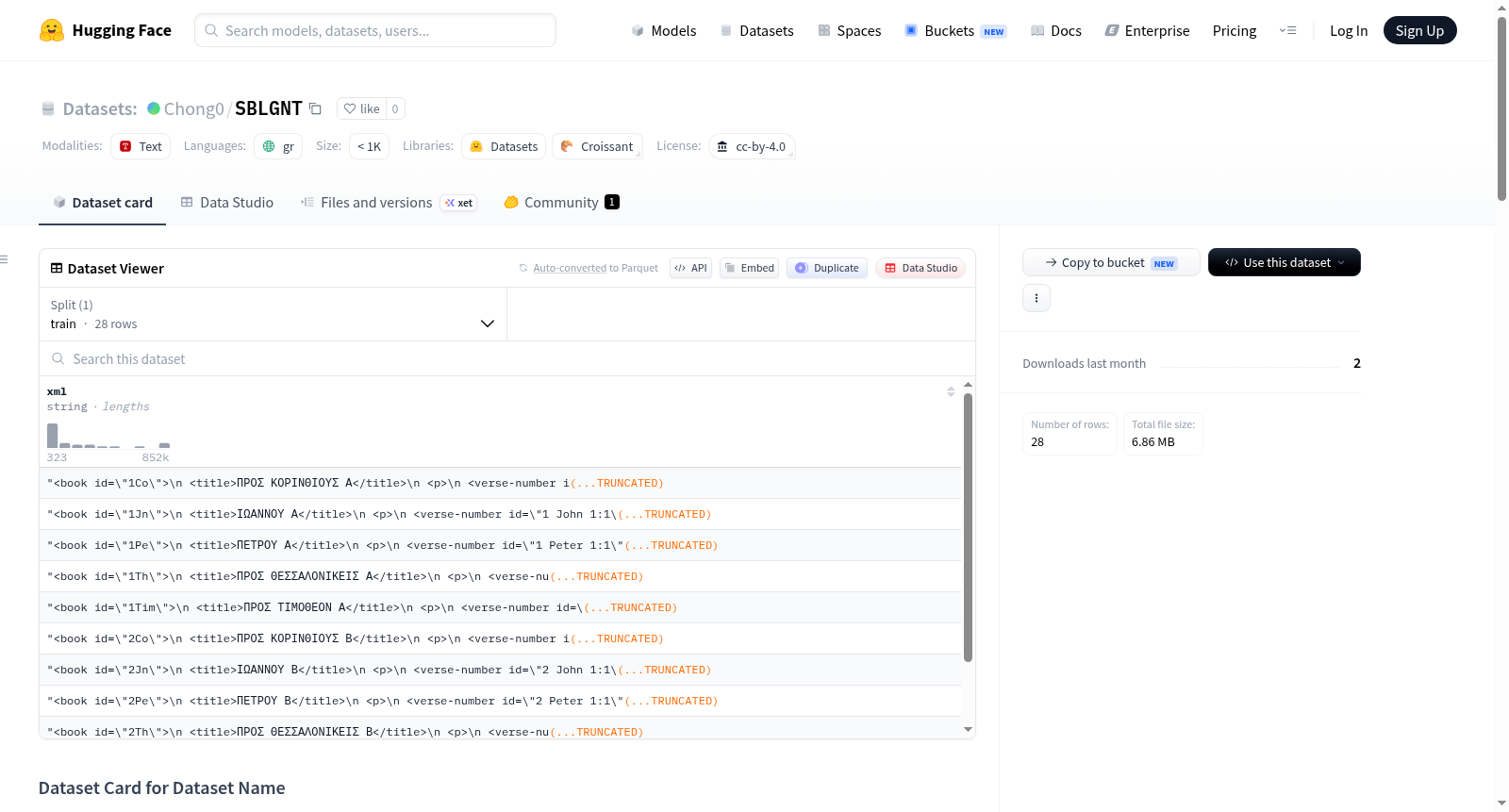Click the 1Tim book row
Image resolution: width=1509 pixels, height=812 pixels.
[x=500, y=607]
